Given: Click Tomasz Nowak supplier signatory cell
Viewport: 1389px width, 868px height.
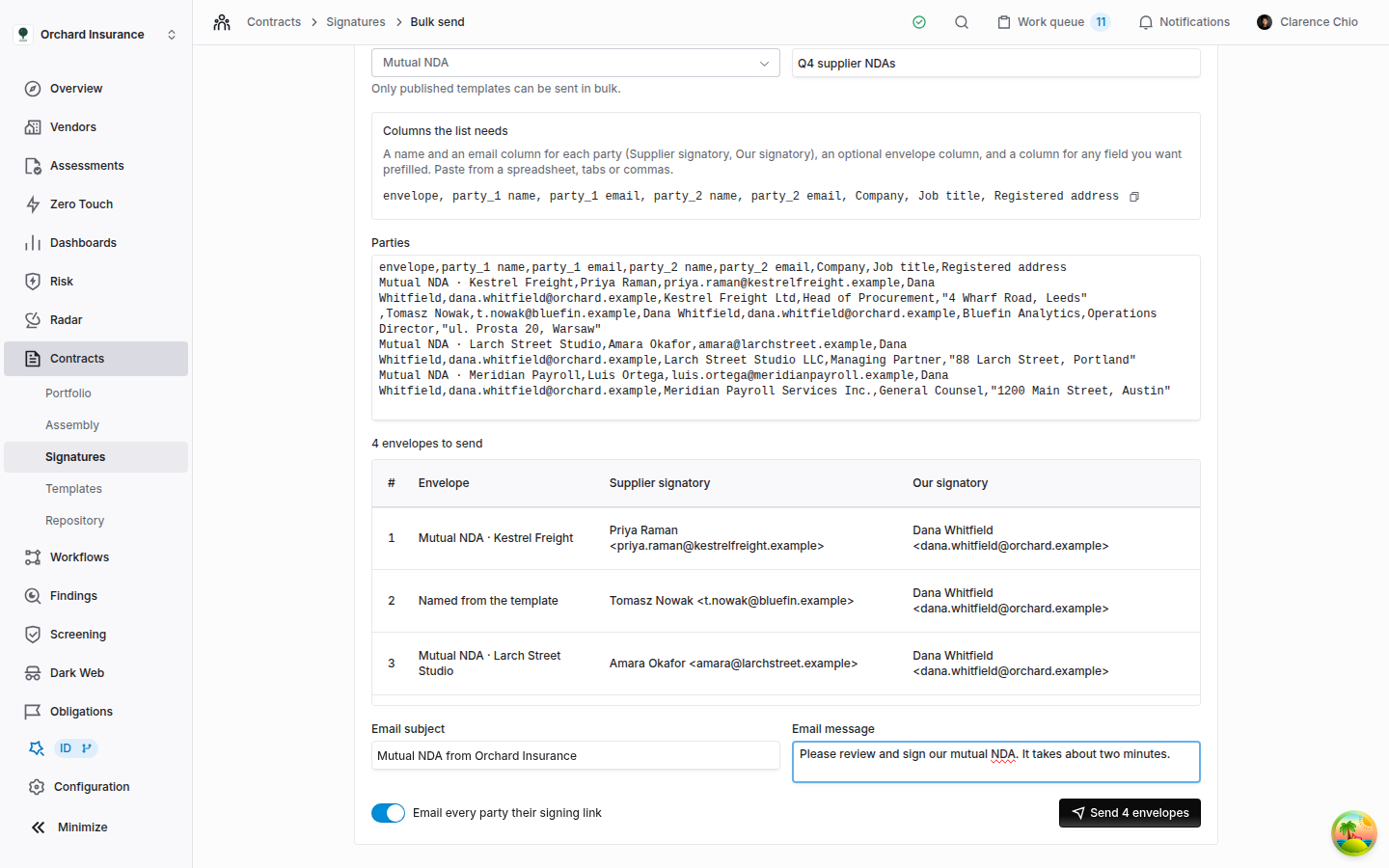Looking at the screenshot, I should [731, 601].
